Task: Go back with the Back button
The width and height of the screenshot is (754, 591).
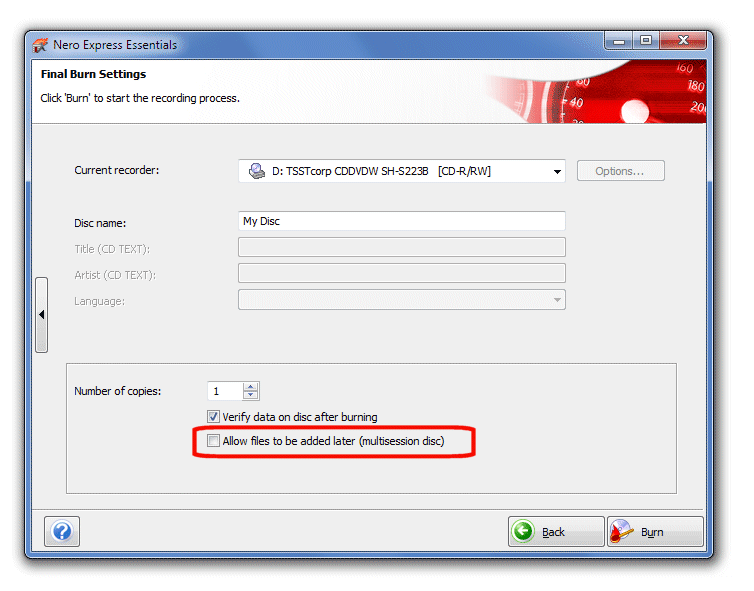Action: pos(556,531)
